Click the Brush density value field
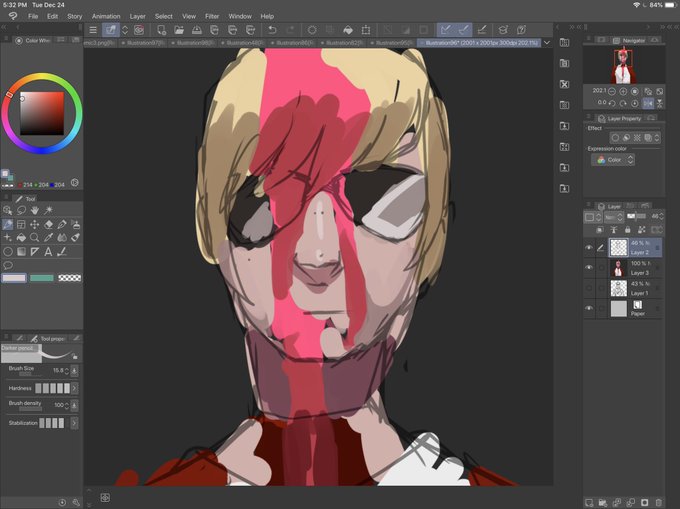680x509 pixels. (x=59, y=405)
